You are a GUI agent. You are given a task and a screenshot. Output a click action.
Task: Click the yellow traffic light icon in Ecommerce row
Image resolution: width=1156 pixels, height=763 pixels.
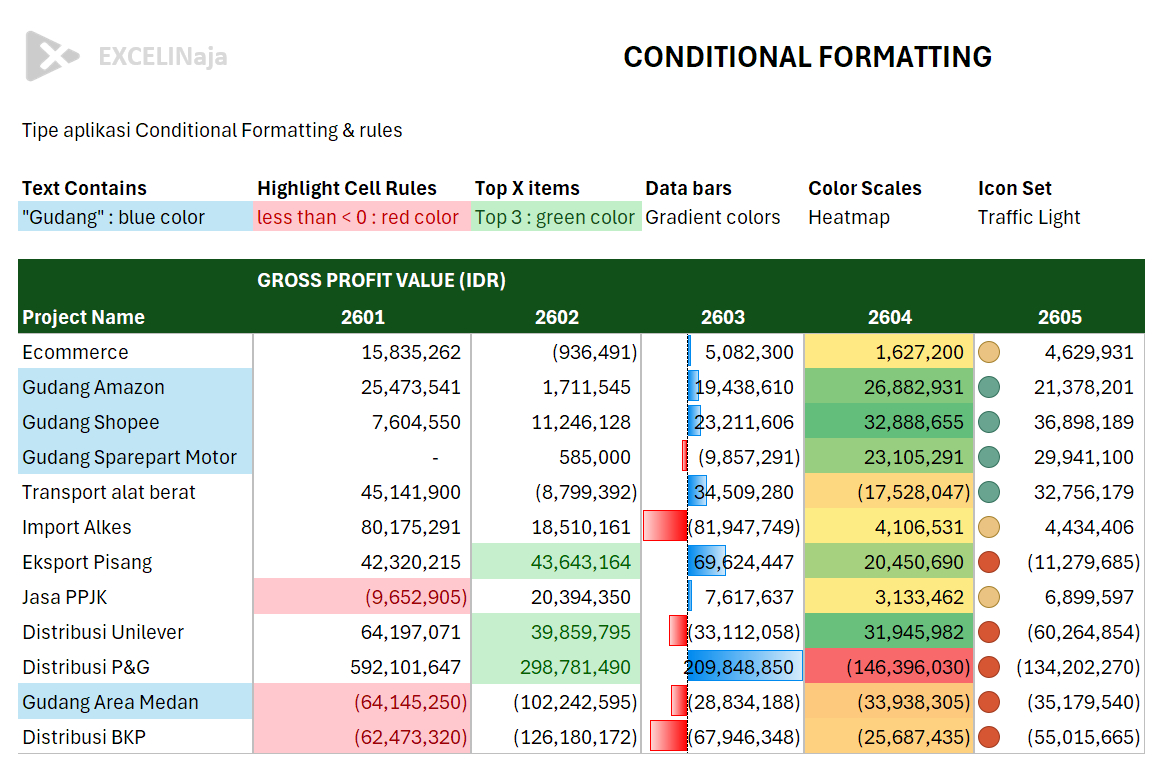[989, 352]
